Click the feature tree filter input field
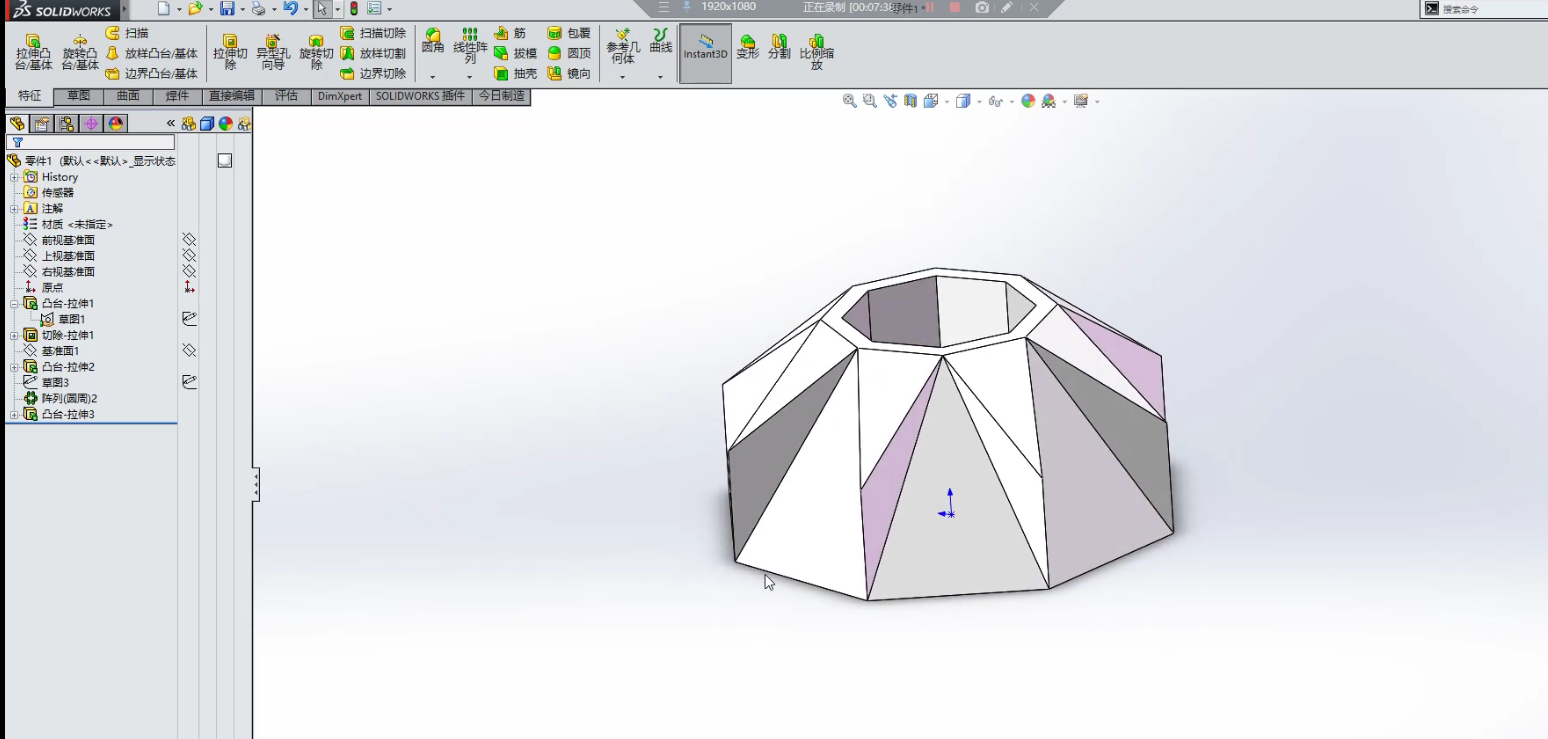 click(x=95, y=142)
